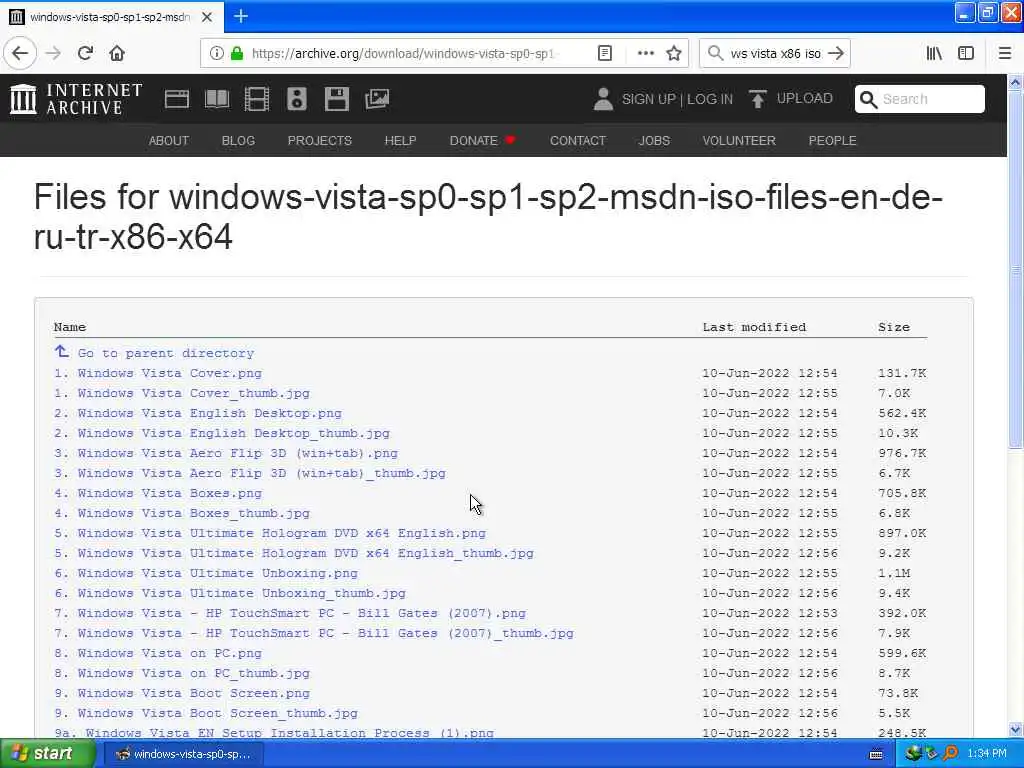Open the JOBS menu item
Screen dimensions: 1024x768
click(x=654, y=140)
